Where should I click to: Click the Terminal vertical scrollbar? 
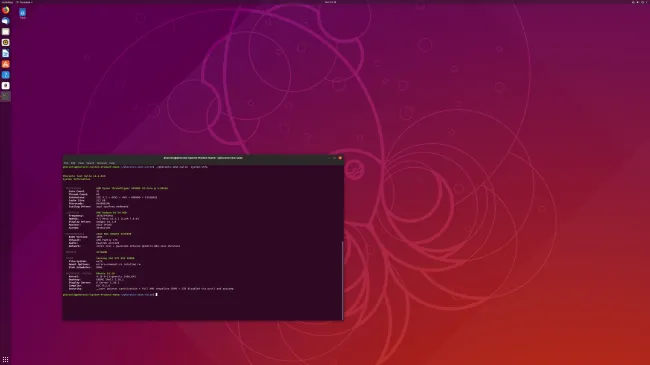[342, 280]
